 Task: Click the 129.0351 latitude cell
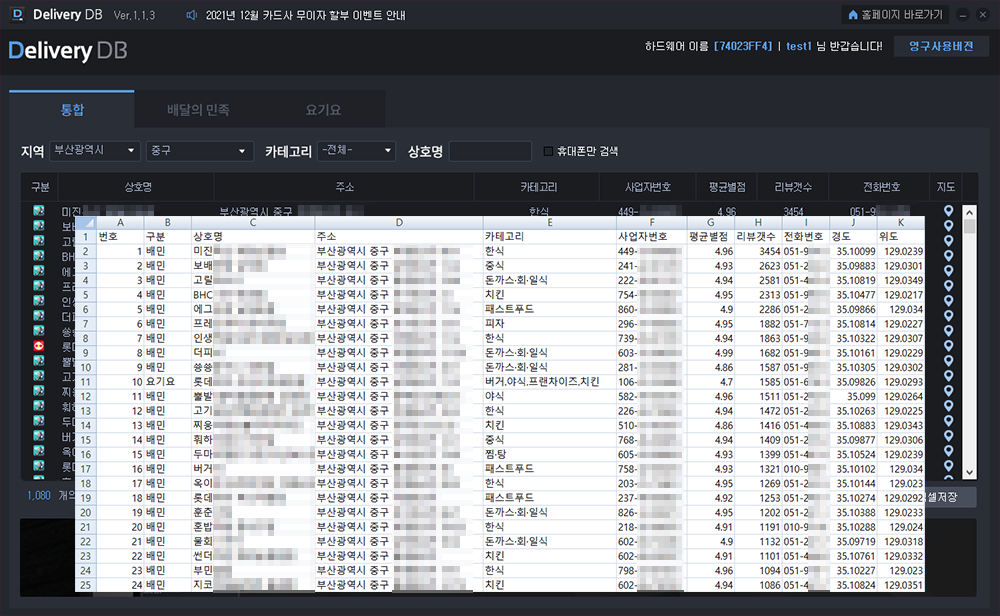click(x=903, y=585)
